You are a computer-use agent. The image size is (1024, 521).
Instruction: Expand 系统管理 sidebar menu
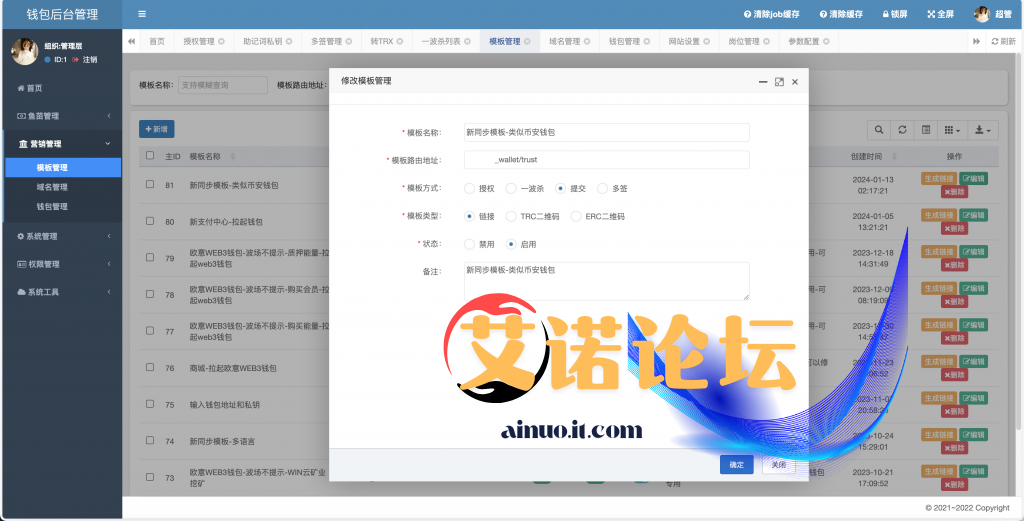[x=62, y=236]
